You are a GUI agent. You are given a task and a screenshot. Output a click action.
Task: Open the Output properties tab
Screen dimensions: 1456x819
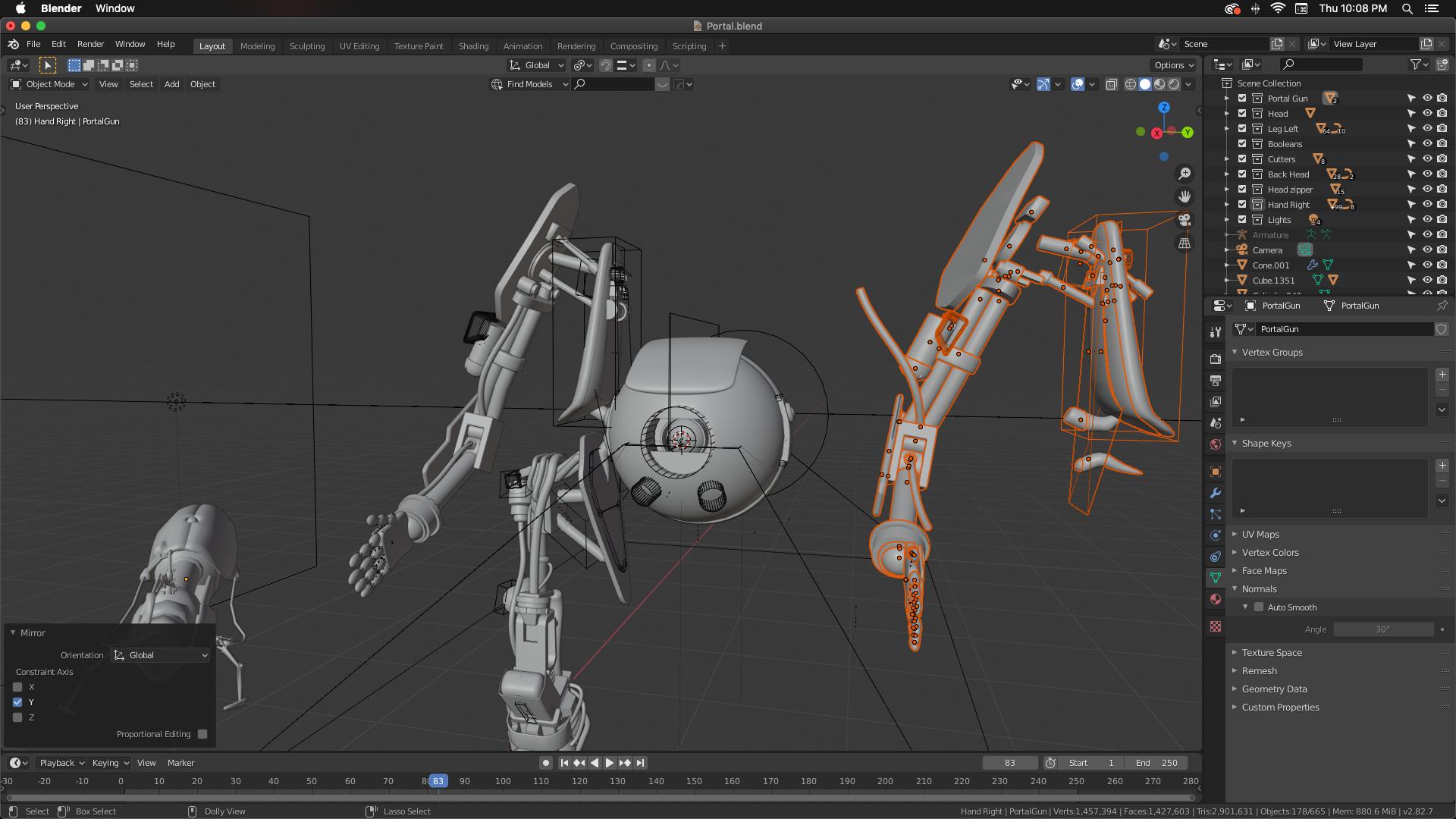click(x=1216, y=381)
